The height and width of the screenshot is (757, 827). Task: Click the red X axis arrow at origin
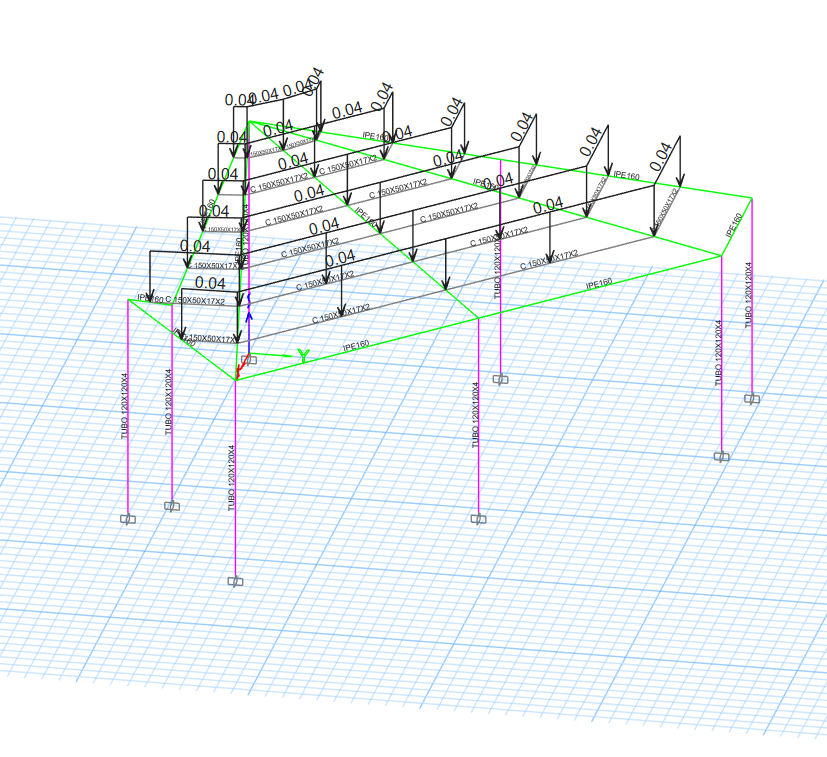[x=239, y=372]
